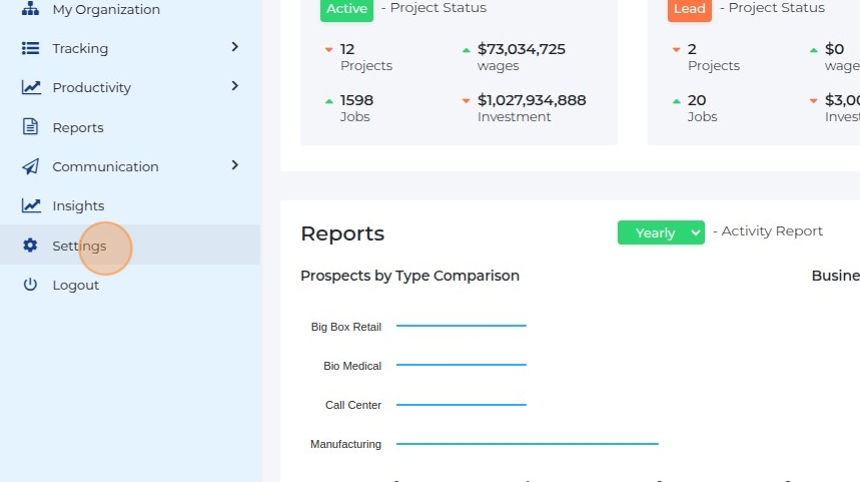The height and width of the screenshot is (482, 860).
Task: Expand the Communication submenu chevron
Action: coord(234,165)
